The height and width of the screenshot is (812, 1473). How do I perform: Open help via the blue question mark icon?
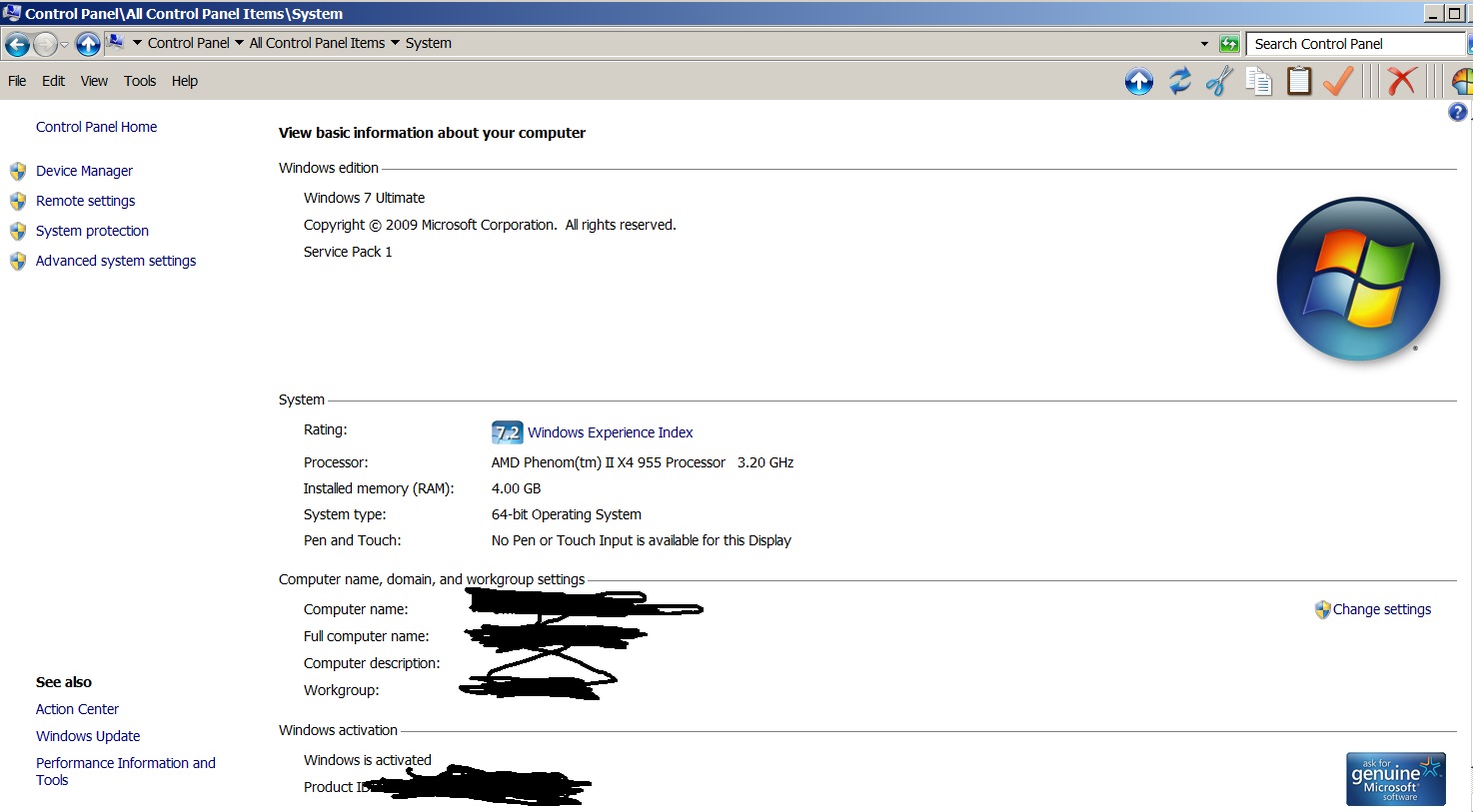[1458, 113]
